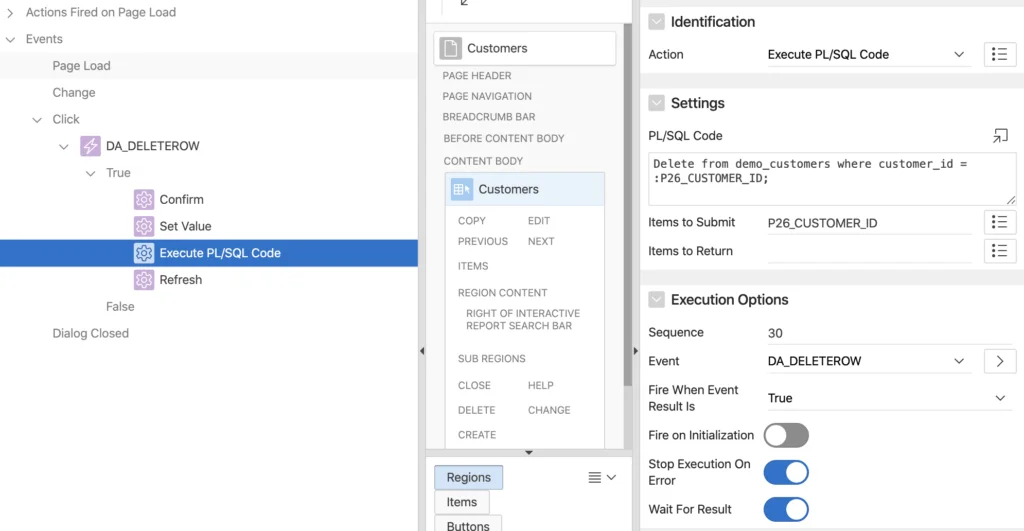
Task: Click the gear icon beside Execute PL/SQL Code
Action: [x=144, y=253]
